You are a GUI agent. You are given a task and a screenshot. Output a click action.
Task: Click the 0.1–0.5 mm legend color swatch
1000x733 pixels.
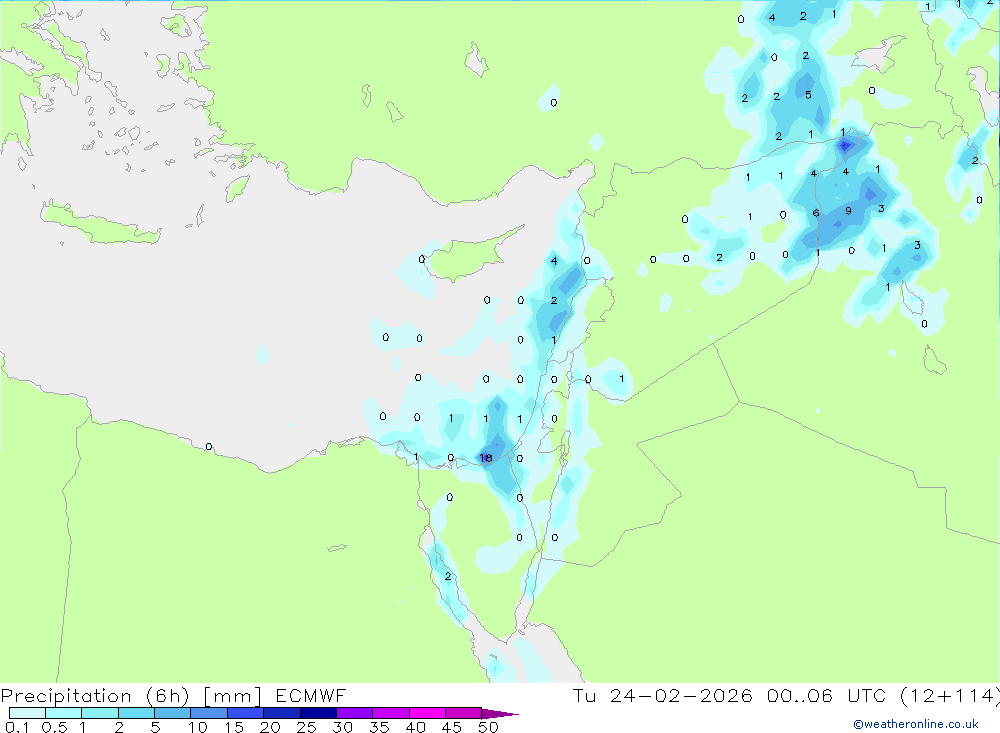(x=27, y=713)
